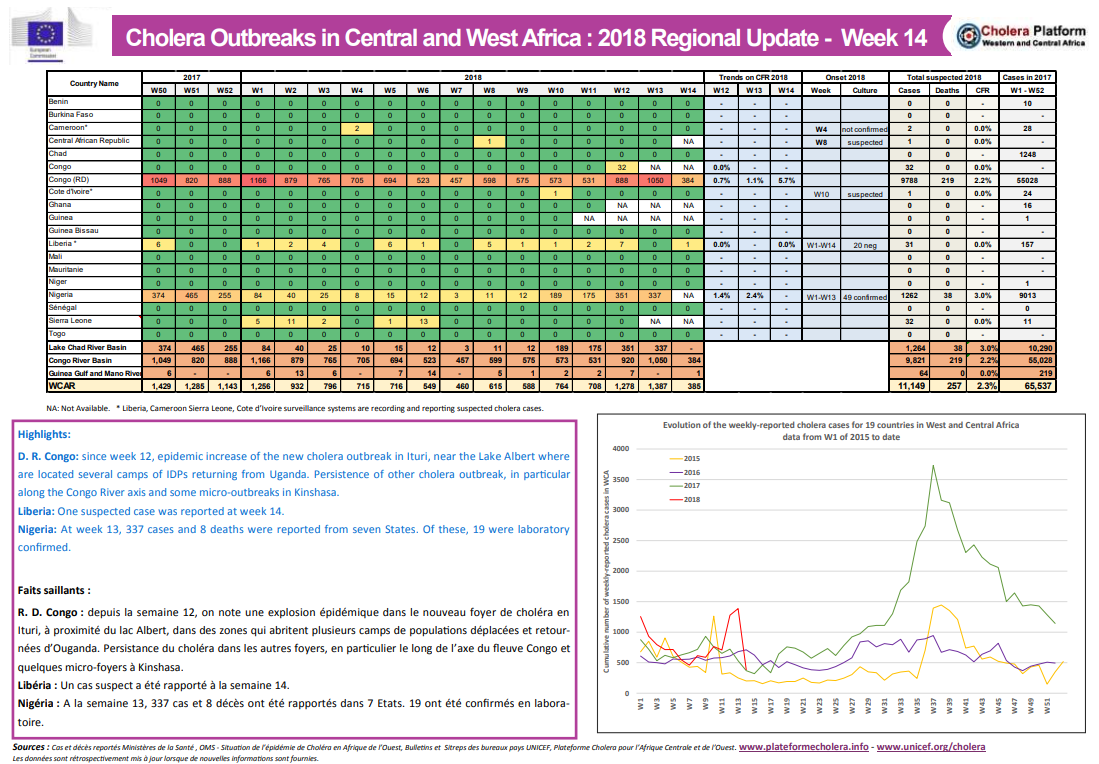Image resolution: width=1099 pixels, height=764 pixels.
Task: Select the 2017 column header
Action: (190, 78)
